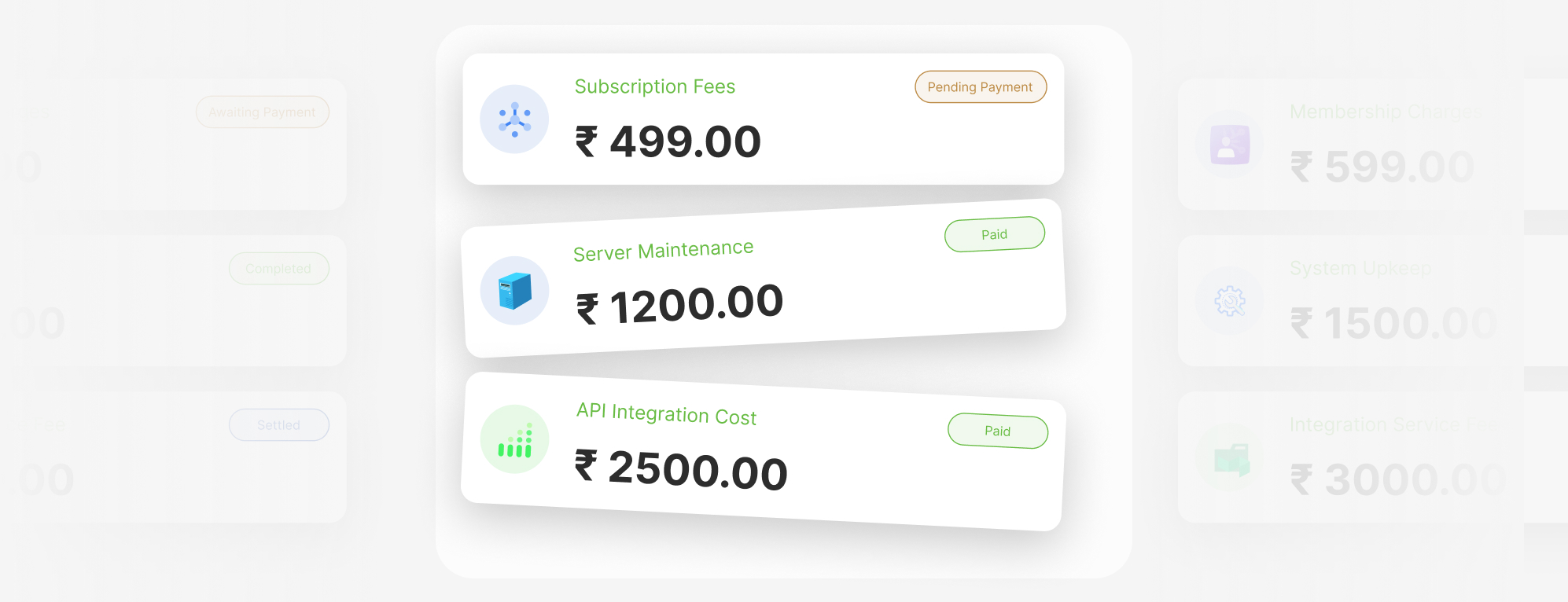Image resolution: width=1568 pixels, height=602 pixels.
Task: Select the ₹ 2500.00 amount
Action: (x=681, y=469)
